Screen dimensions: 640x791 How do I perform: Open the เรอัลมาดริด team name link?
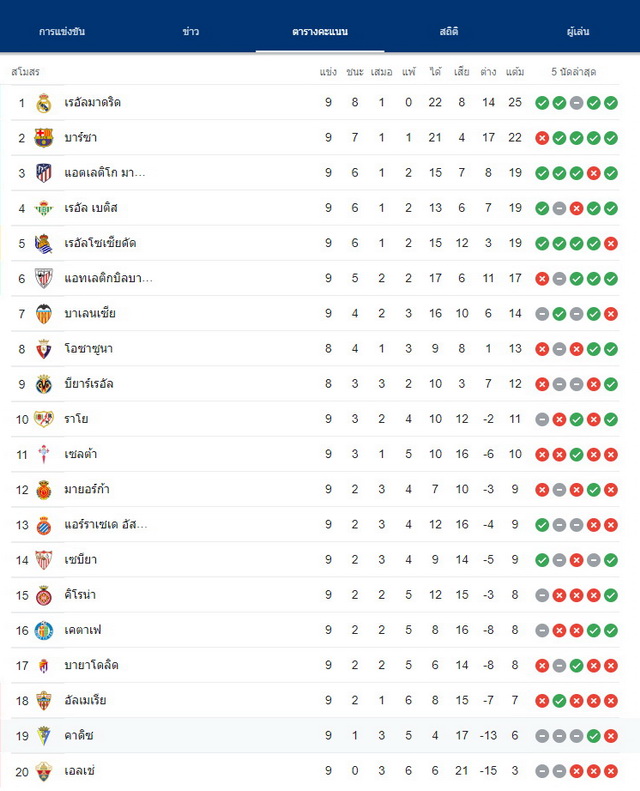[x=92, y=102]
